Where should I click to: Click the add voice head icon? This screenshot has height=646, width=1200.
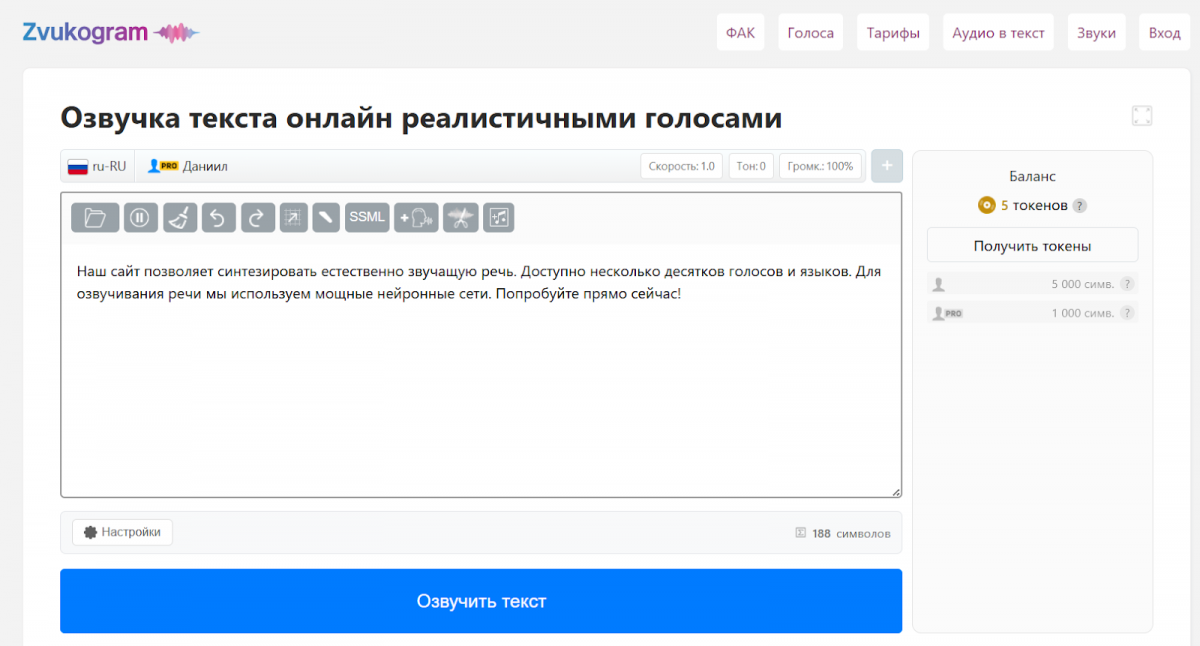416,217
